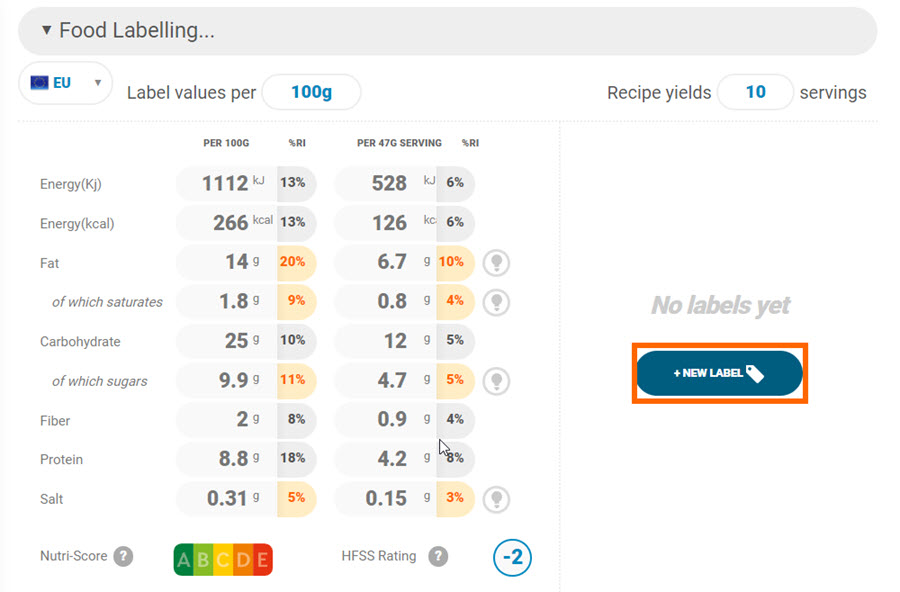Click the lightbulb icon for sugars row
The image size is (900, 592).
[496, 381]
